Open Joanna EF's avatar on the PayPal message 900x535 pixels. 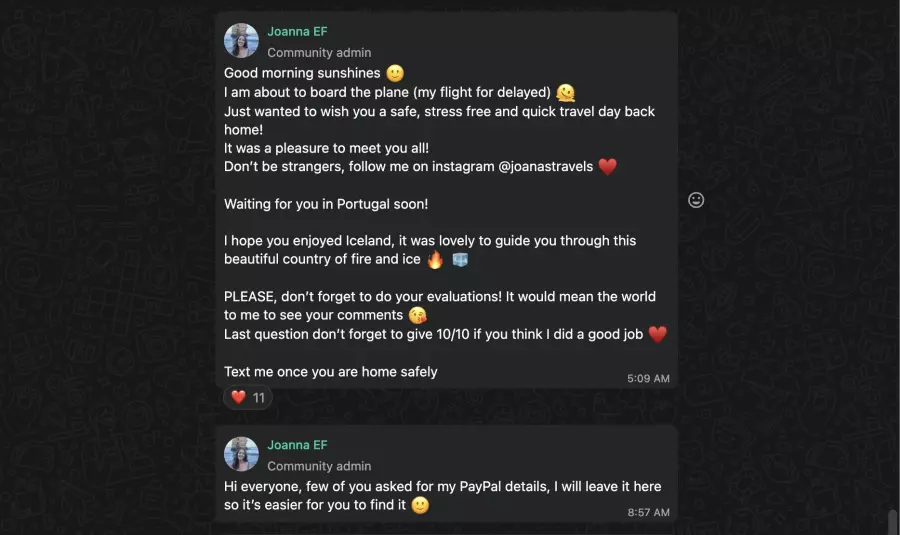click(x=241, y=454)
